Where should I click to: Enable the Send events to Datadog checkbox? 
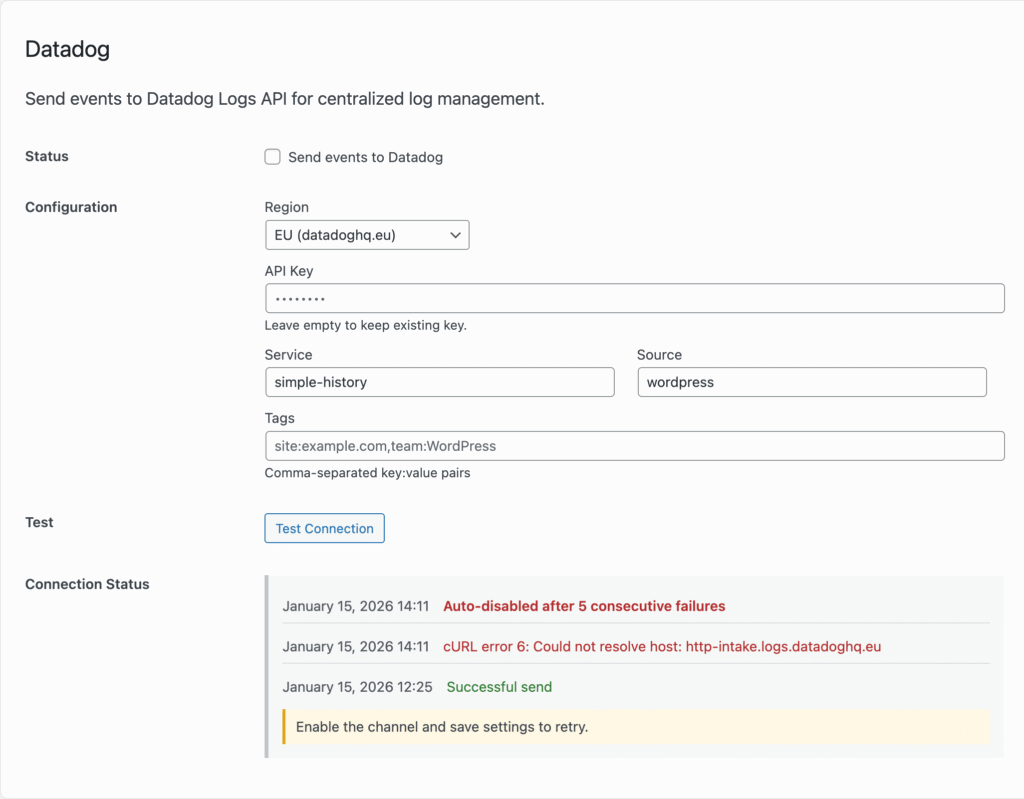272,157
